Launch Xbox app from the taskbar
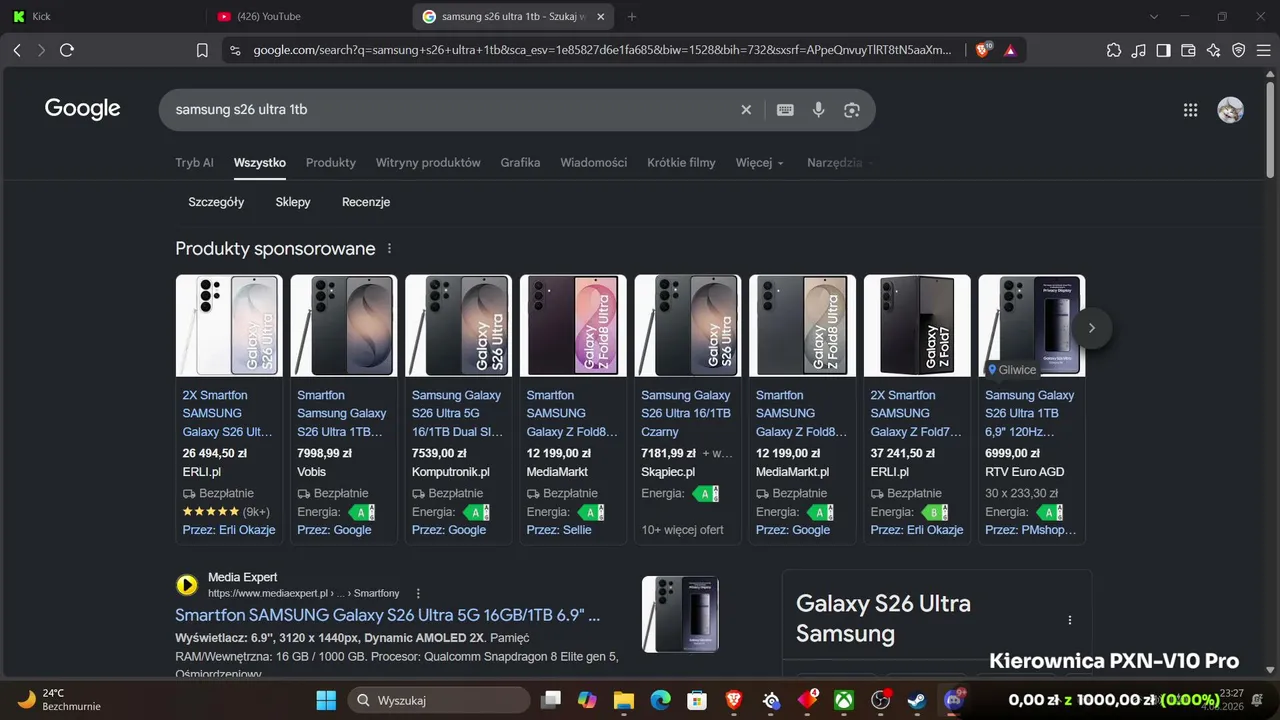The height and width of the screenshot is (720, 1280). coord(844,700)
